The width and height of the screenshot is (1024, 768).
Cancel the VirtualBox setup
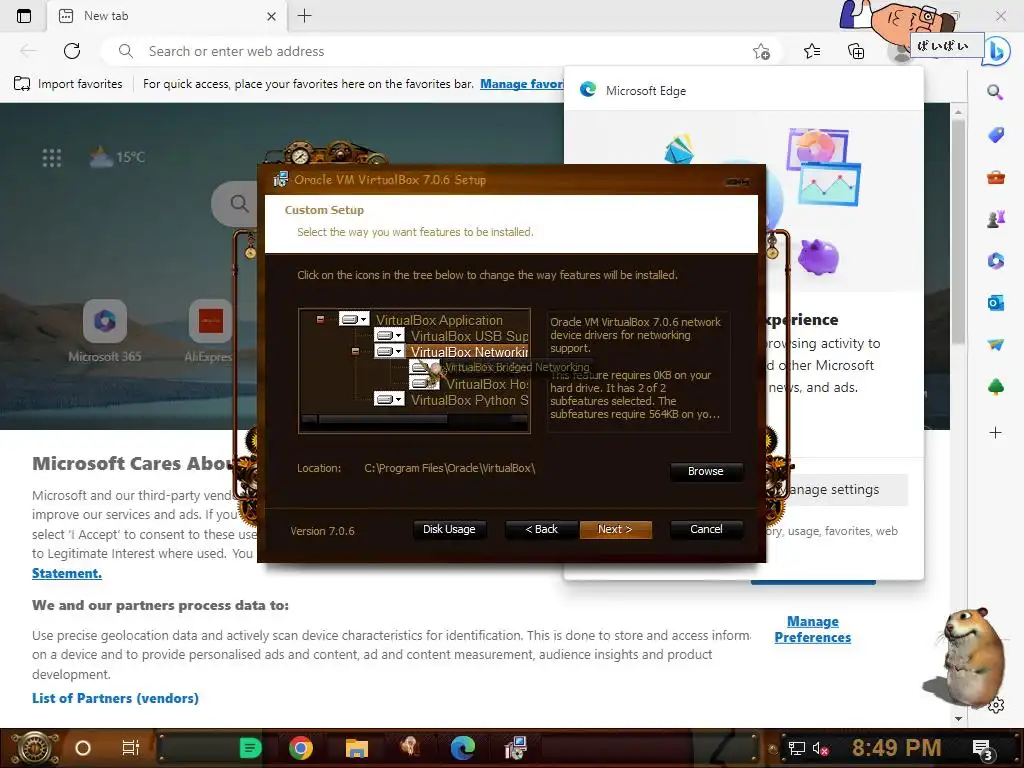(706, 530)
